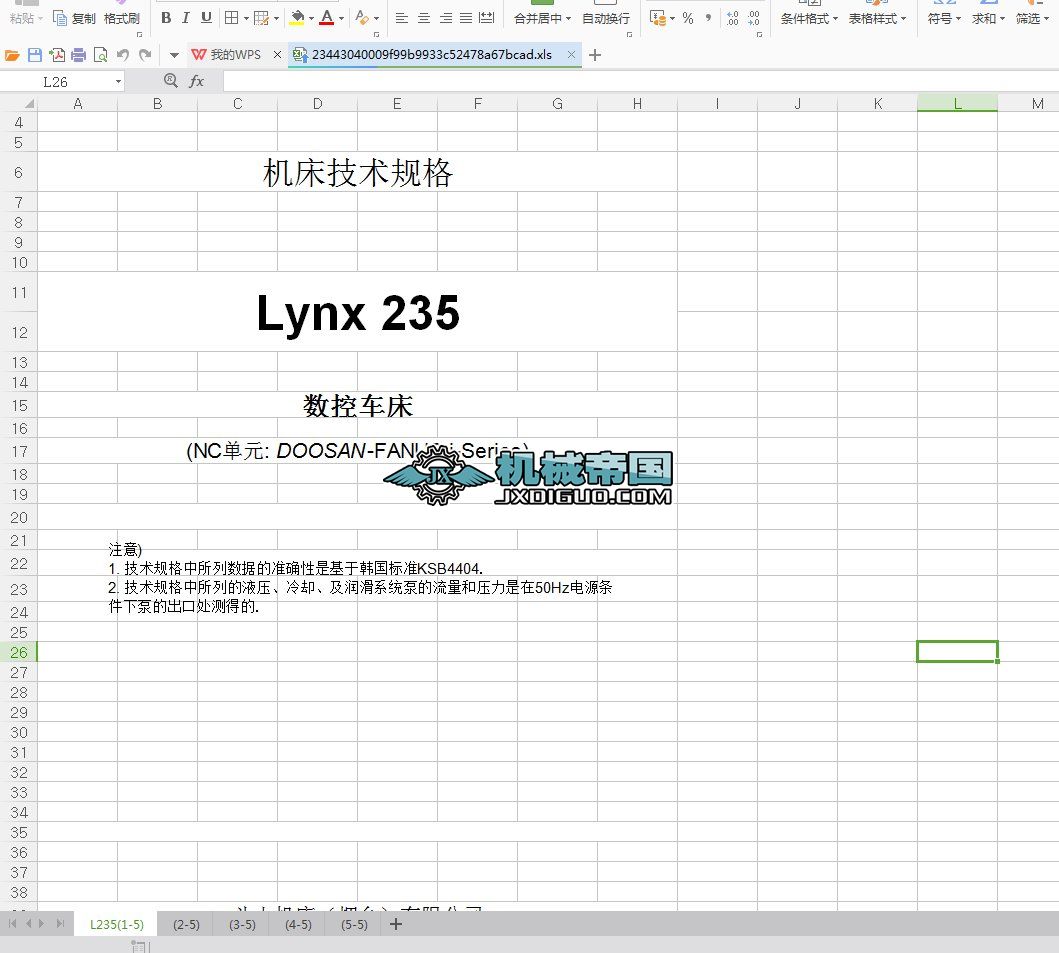Click the currency number format icon
The width and height of the screenshot is (1059, 953).
click(x=658, y=18)
